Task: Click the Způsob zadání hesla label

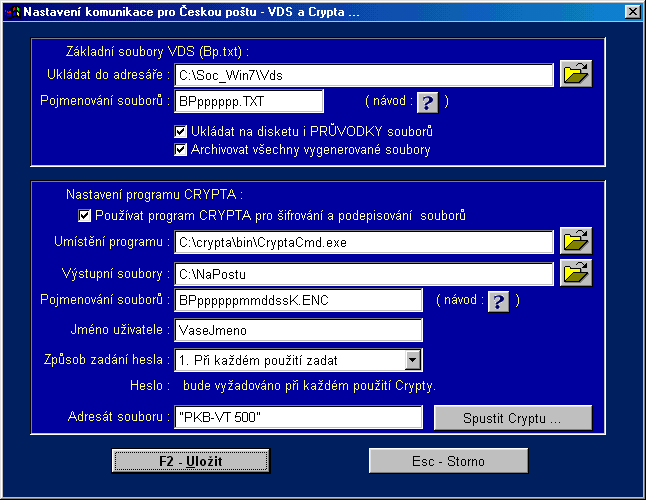Action: click(x=107, y=360)
